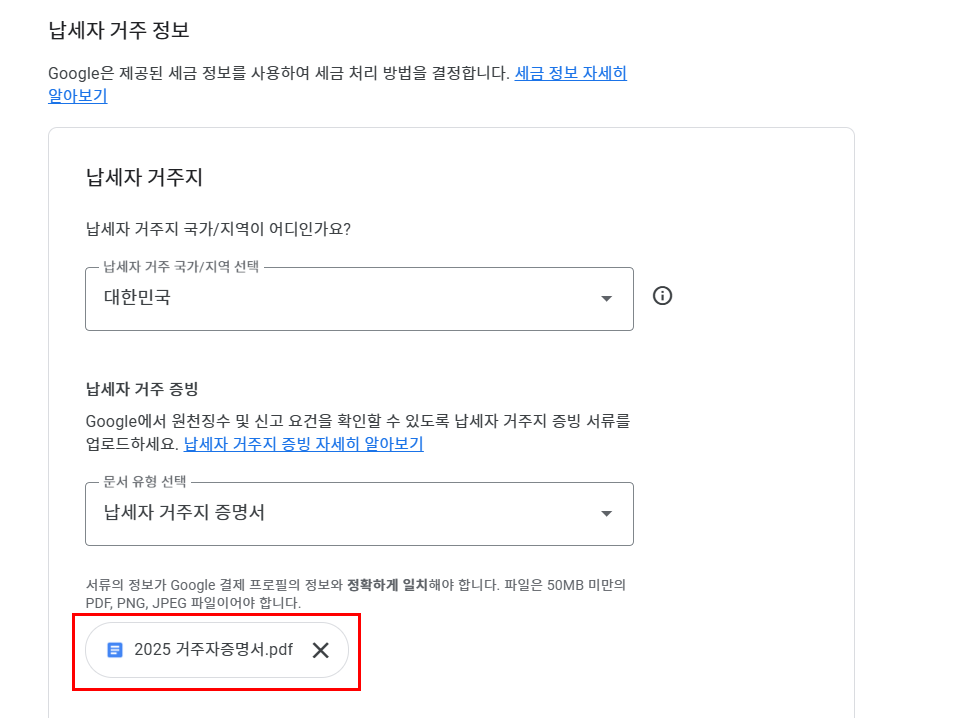Remove the uploaded 2025 거주자증명서.pdf file
This screenshot has height=718, width=964.
[320, 650]
